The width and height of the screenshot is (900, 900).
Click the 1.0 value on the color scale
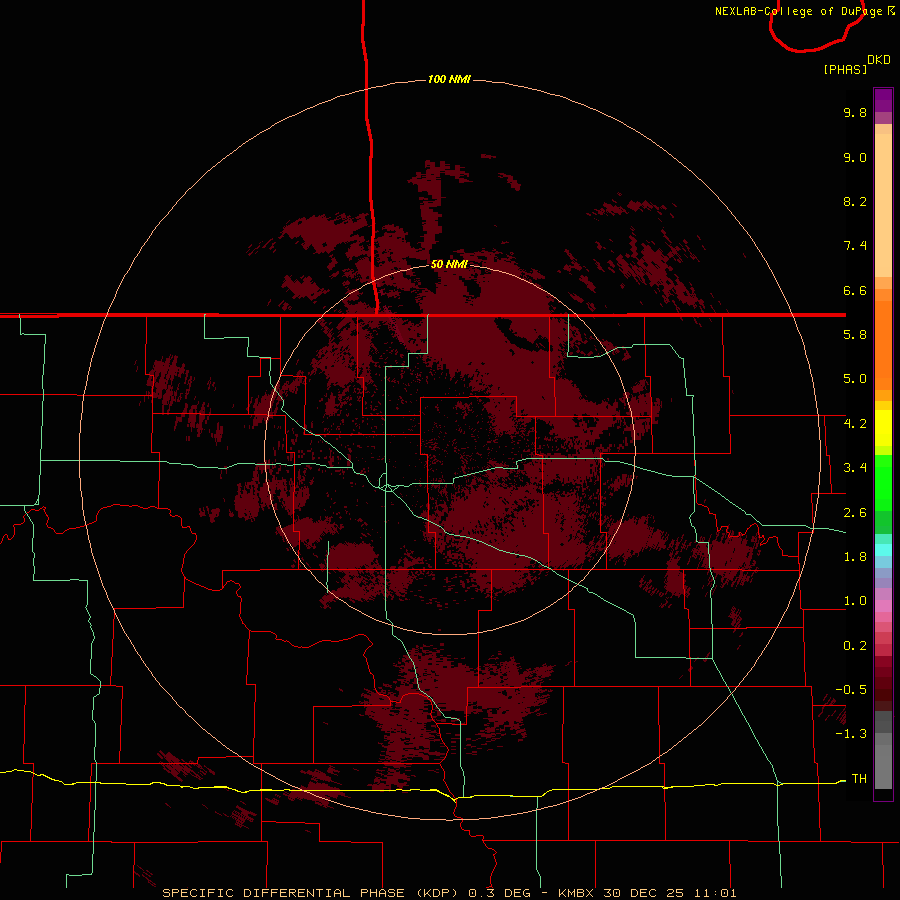pyautogui.click(x=855, y=601)
